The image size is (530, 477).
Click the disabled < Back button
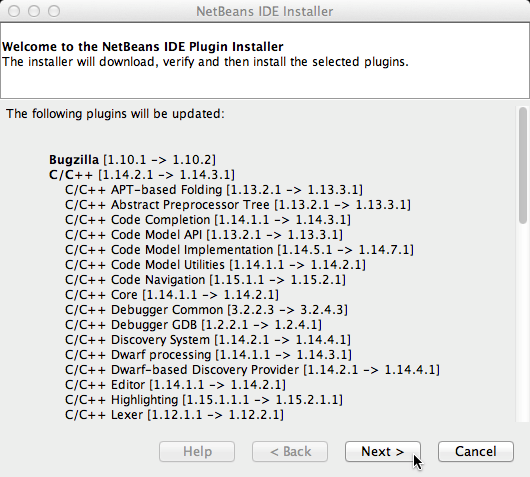[x=290, y=451]
